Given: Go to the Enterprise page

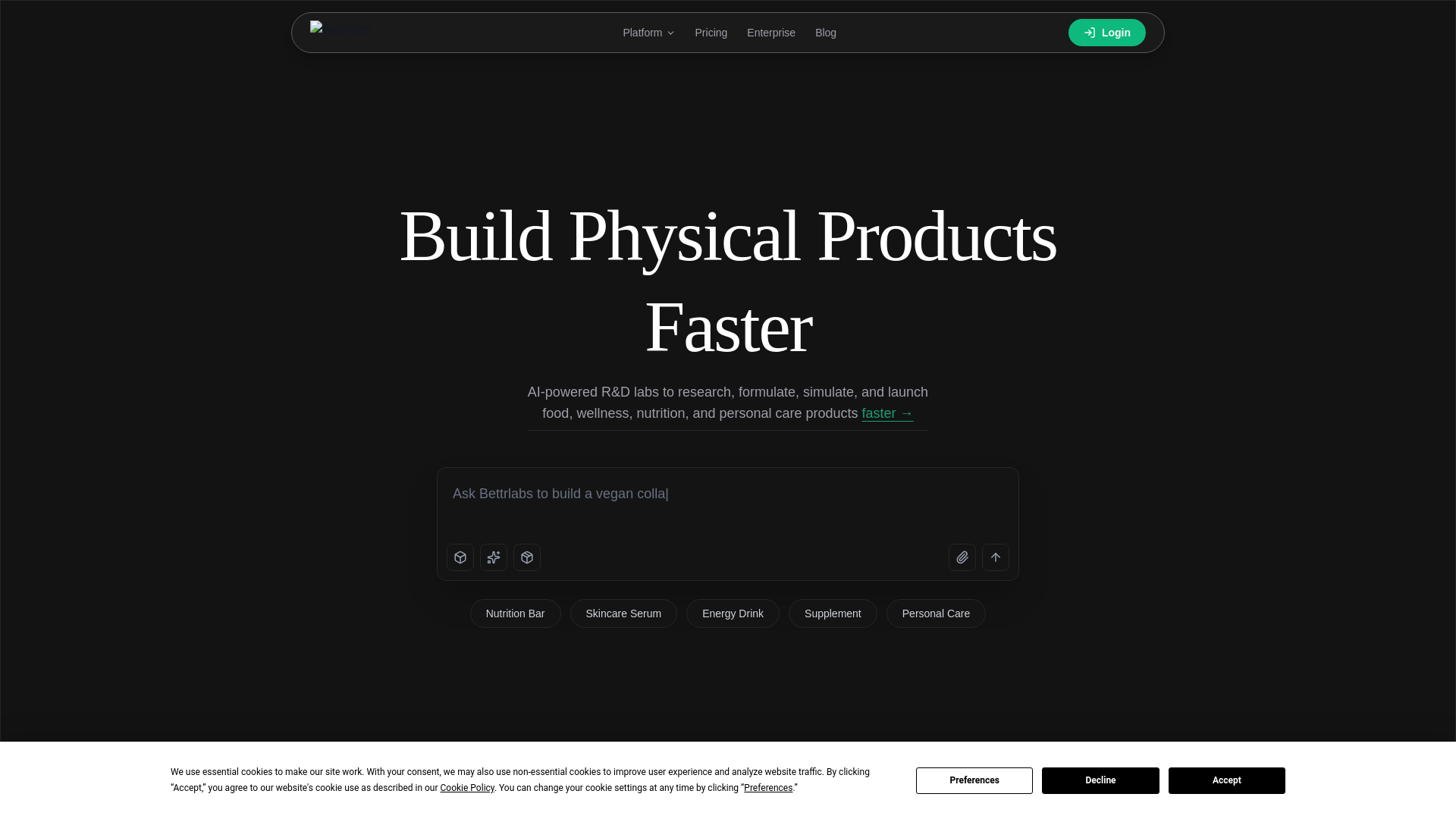Looking at the screenshot, I should [771, 33].
